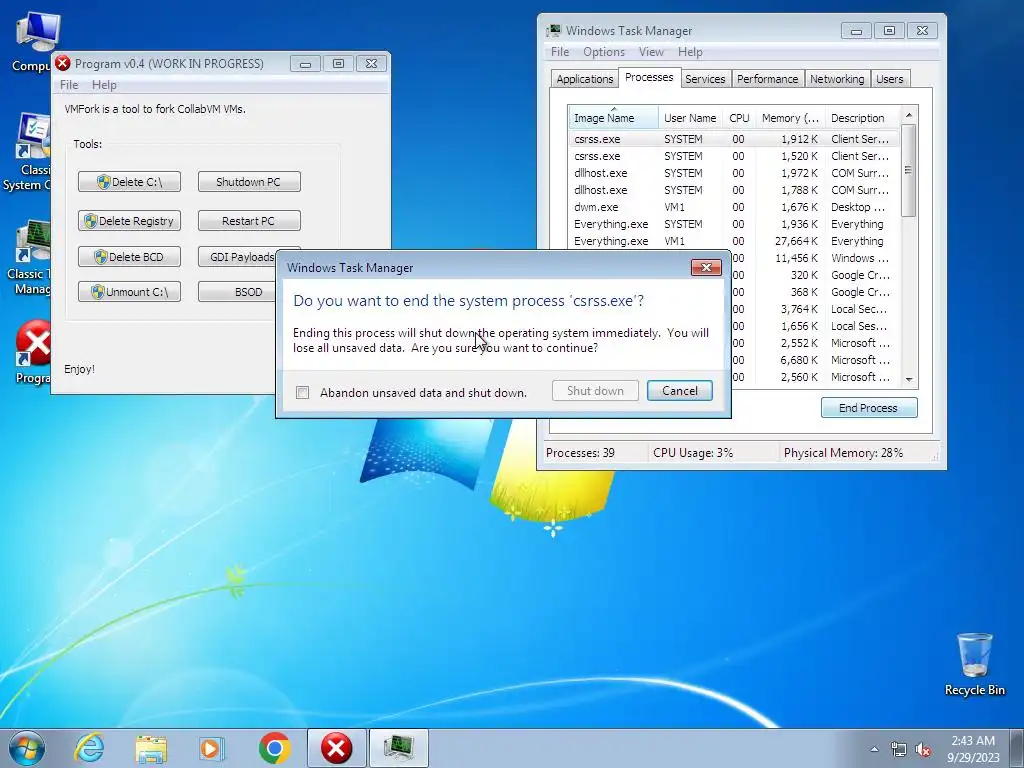Select the dllhost.exe row using 1,788 K
This screenshot has width=1024, height=768.
tap(734, 190)
